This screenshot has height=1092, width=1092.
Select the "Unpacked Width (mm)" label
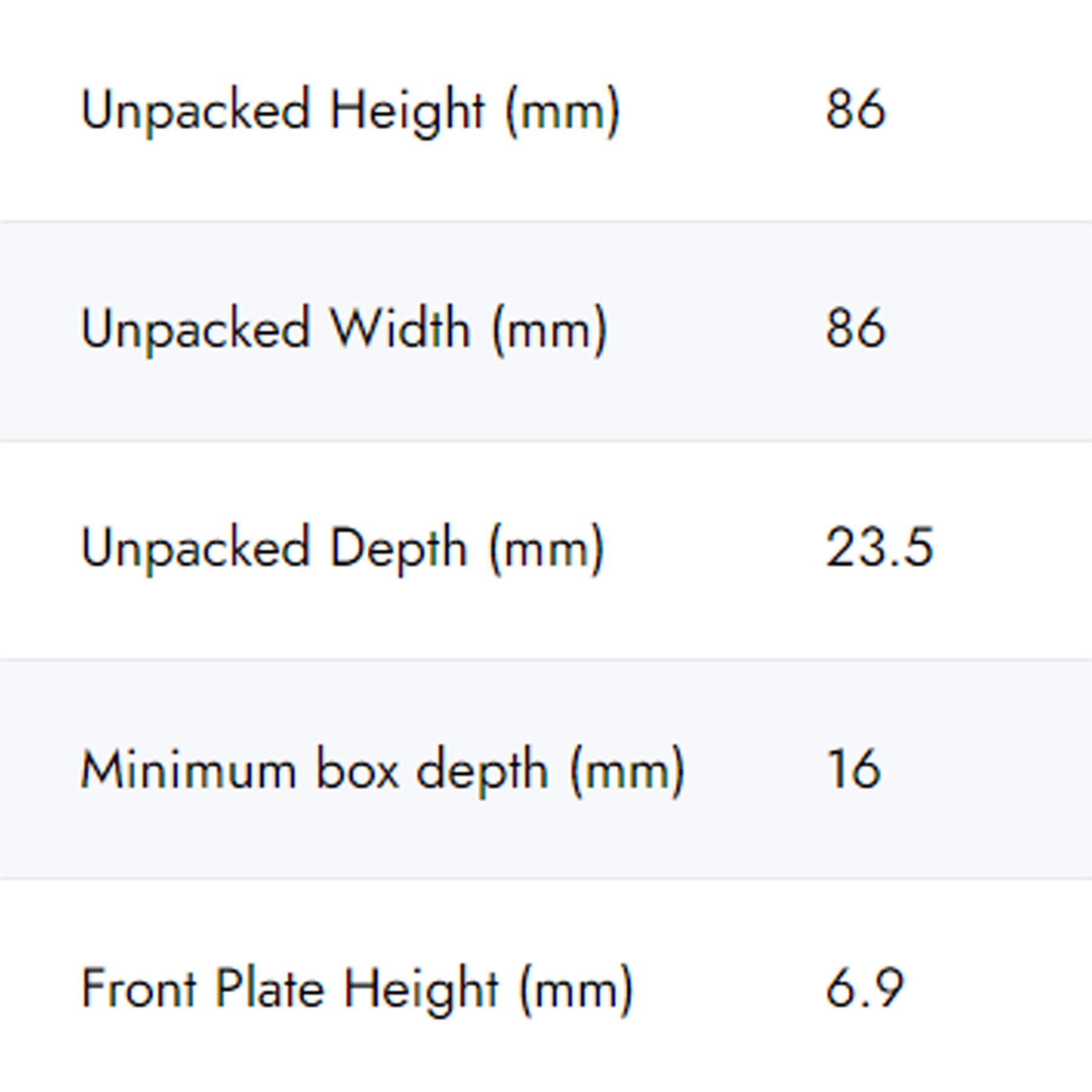(344, 330)
